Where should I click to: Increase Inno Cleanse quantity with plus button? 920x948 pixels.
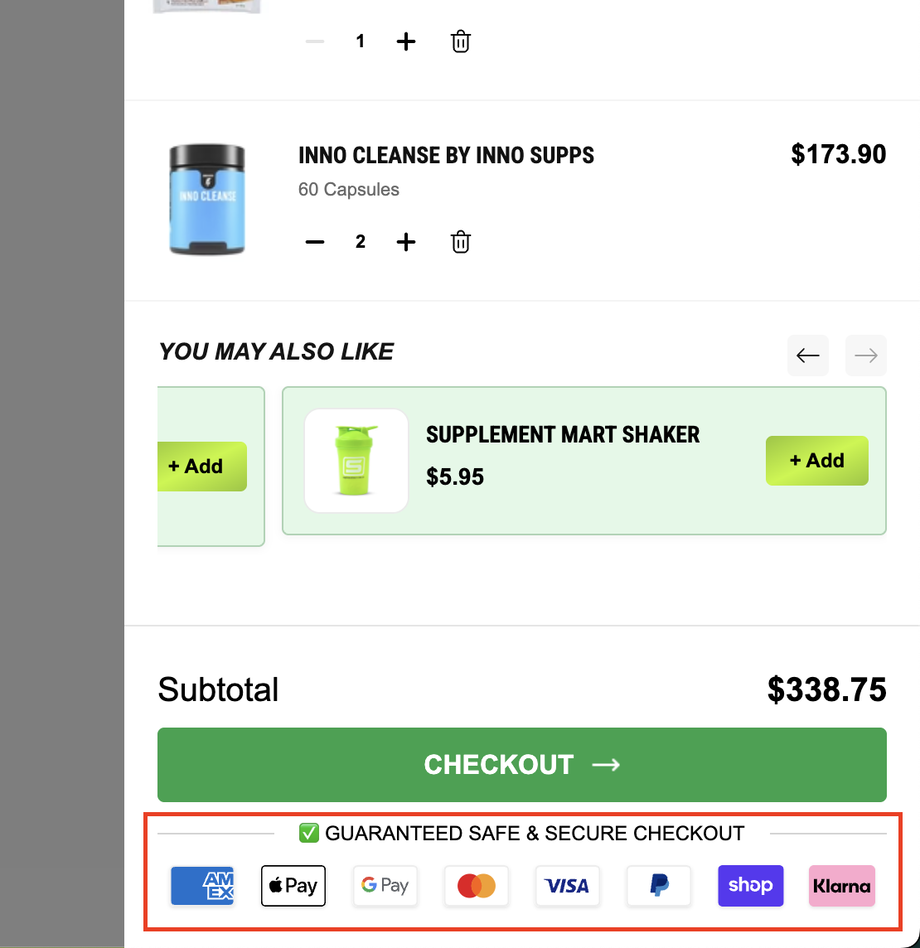coord(406,241)
